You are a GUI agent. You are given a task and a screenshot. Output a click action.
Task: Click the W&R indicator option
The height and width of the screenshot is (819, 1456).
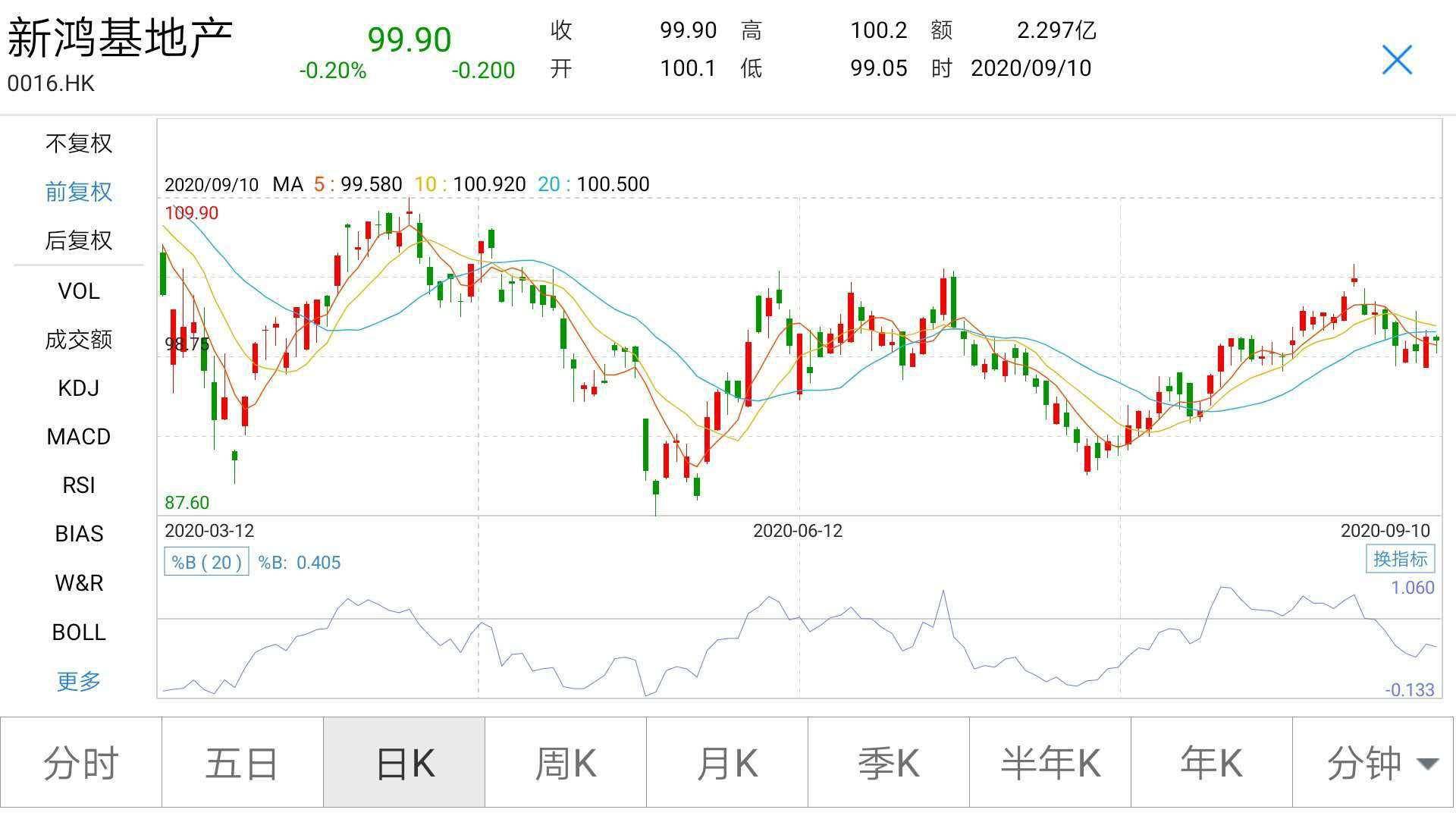pos(79,583)
